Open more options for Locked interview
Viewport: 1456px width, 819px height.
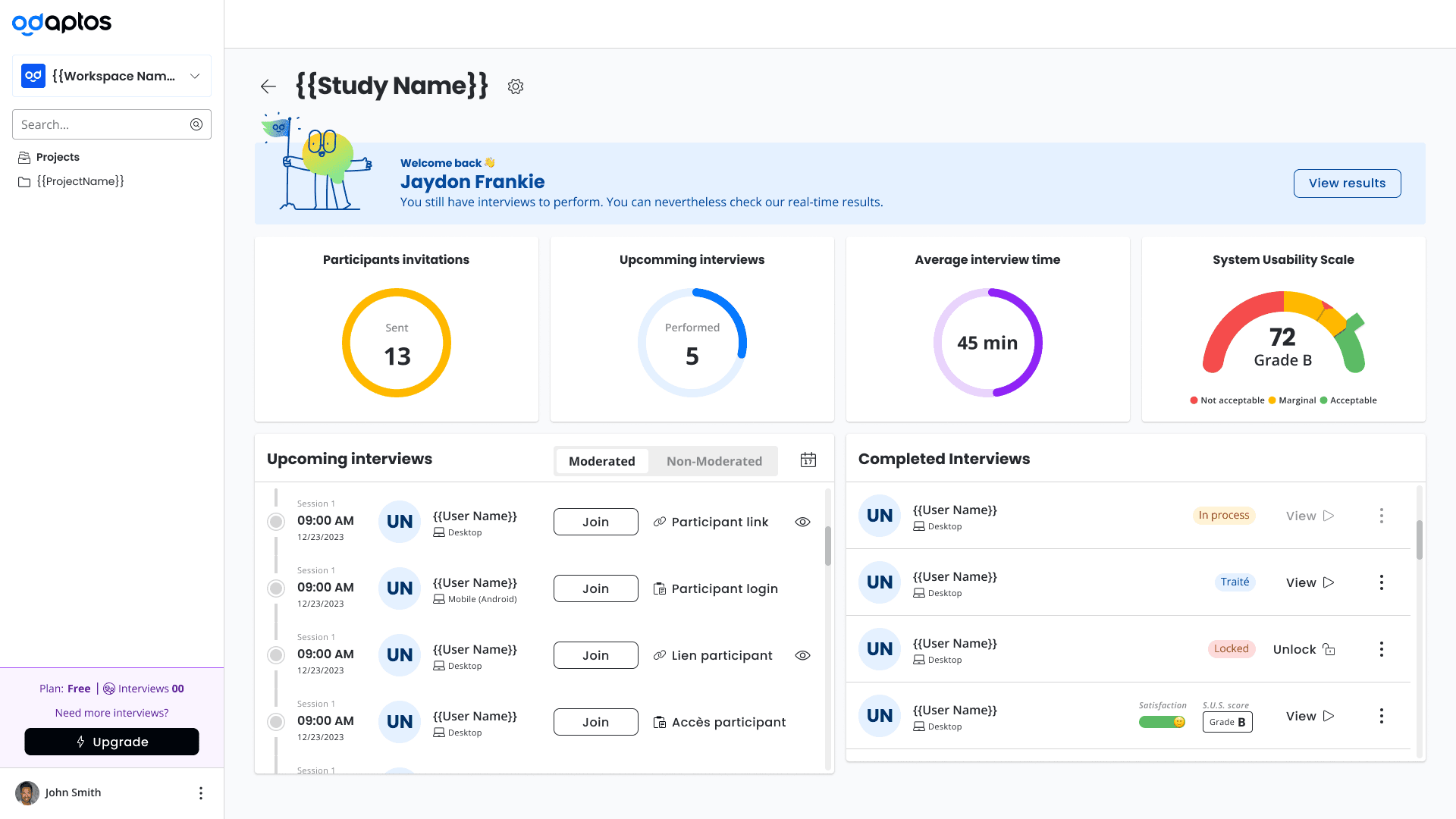tap(1382, 649)
